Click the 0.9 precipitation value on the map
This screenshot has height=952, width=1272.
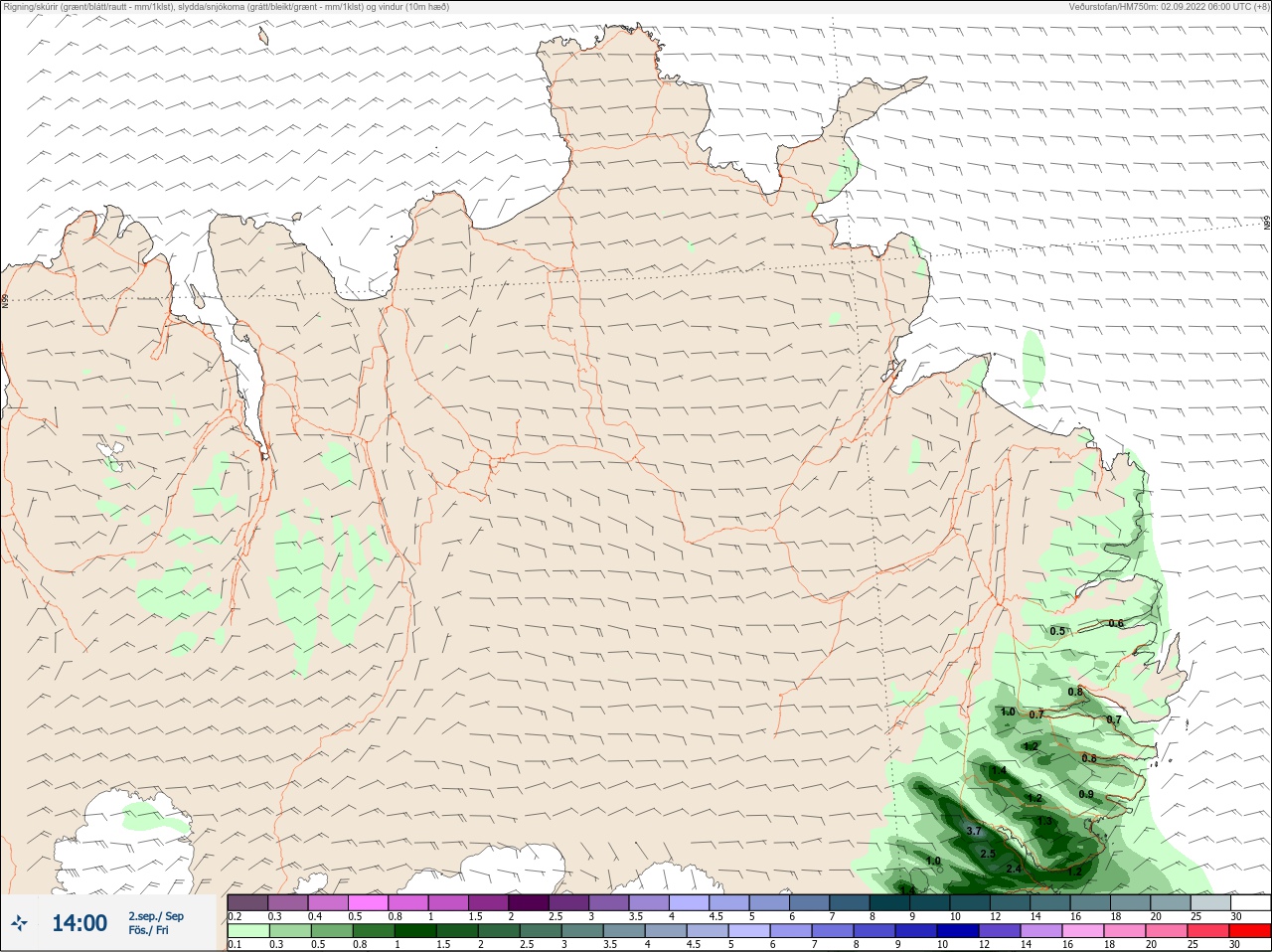[1086, 794]
